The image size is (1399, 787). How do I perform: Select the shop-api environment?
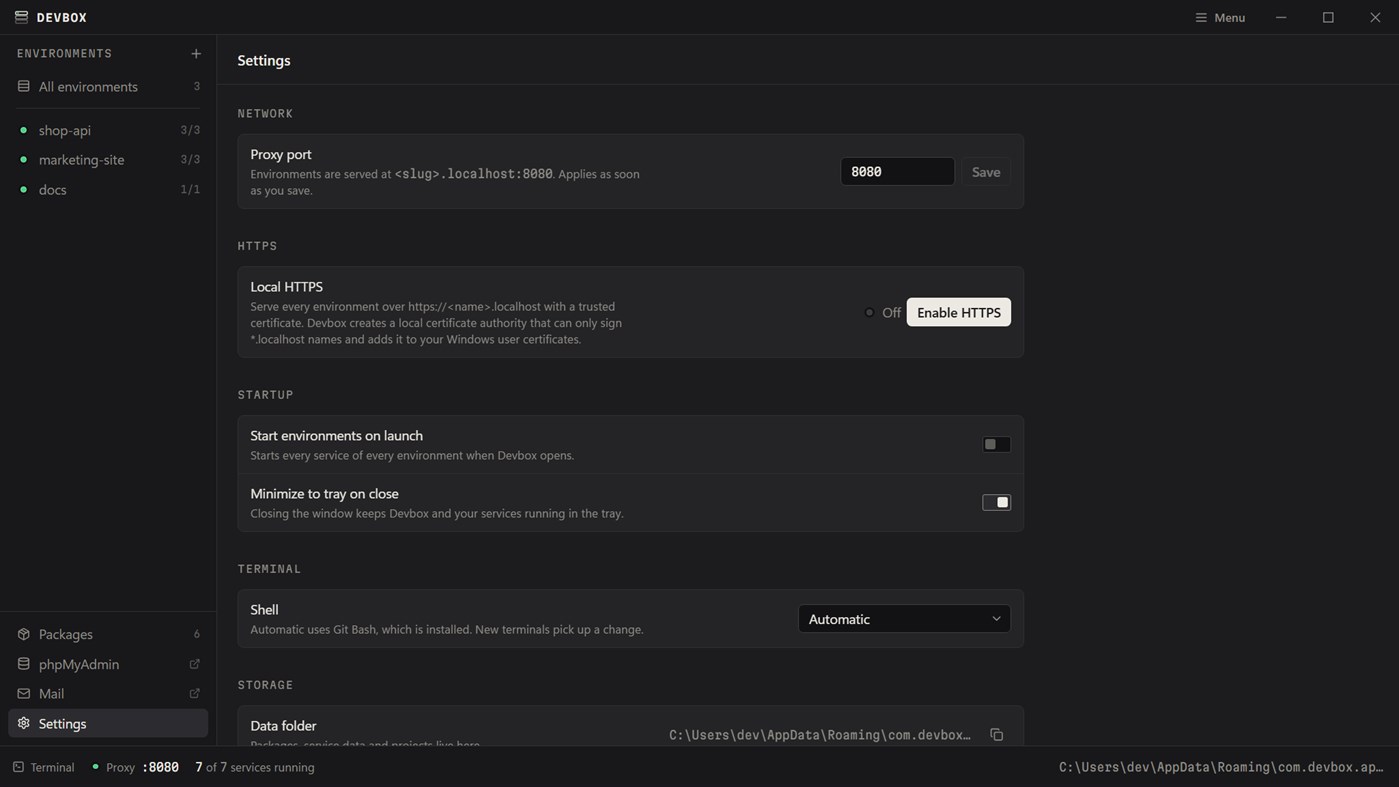click(x=108, y=130)
